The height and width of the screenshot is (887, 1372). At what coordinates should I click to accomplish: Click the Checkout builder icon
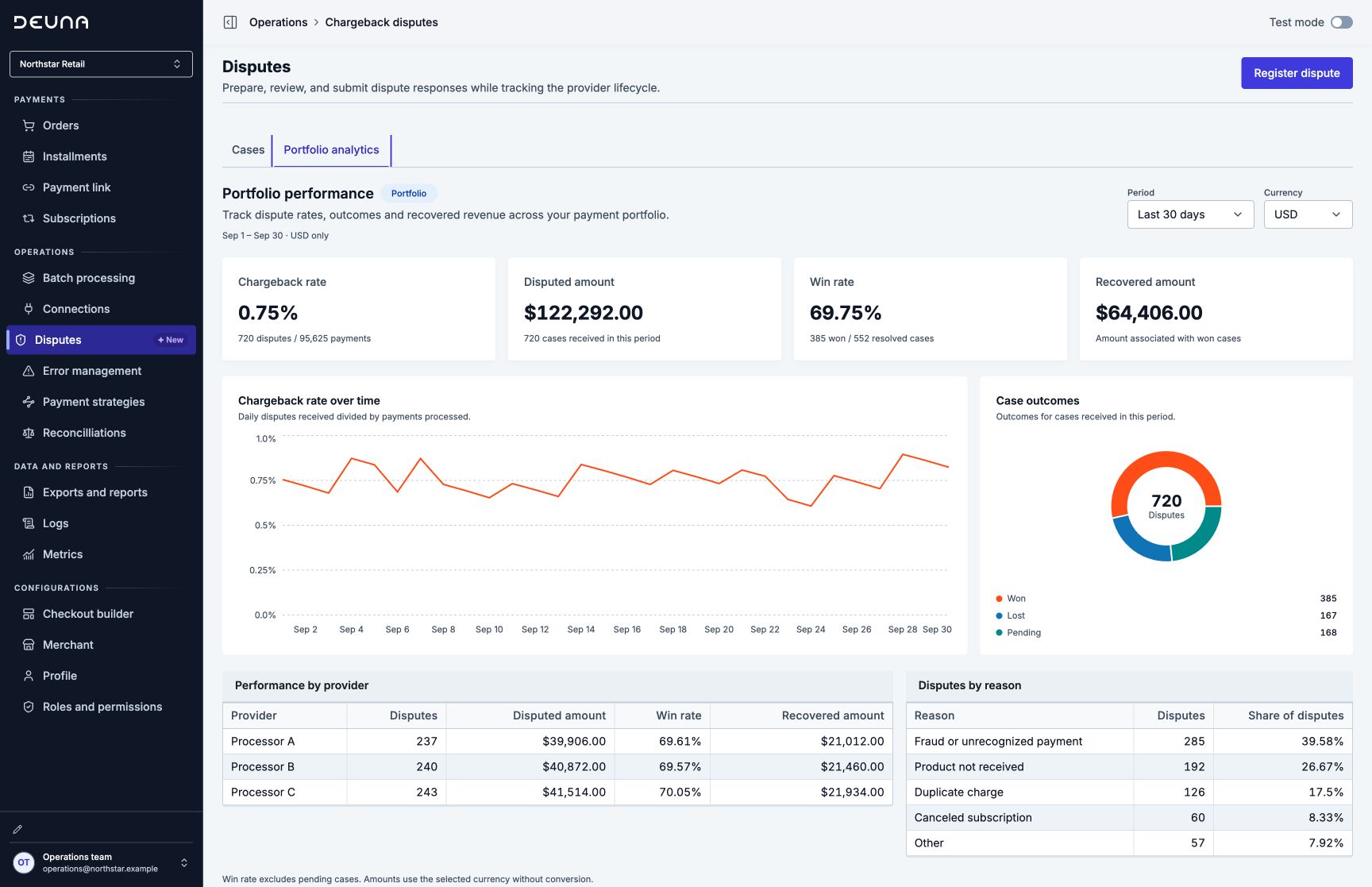29,614
